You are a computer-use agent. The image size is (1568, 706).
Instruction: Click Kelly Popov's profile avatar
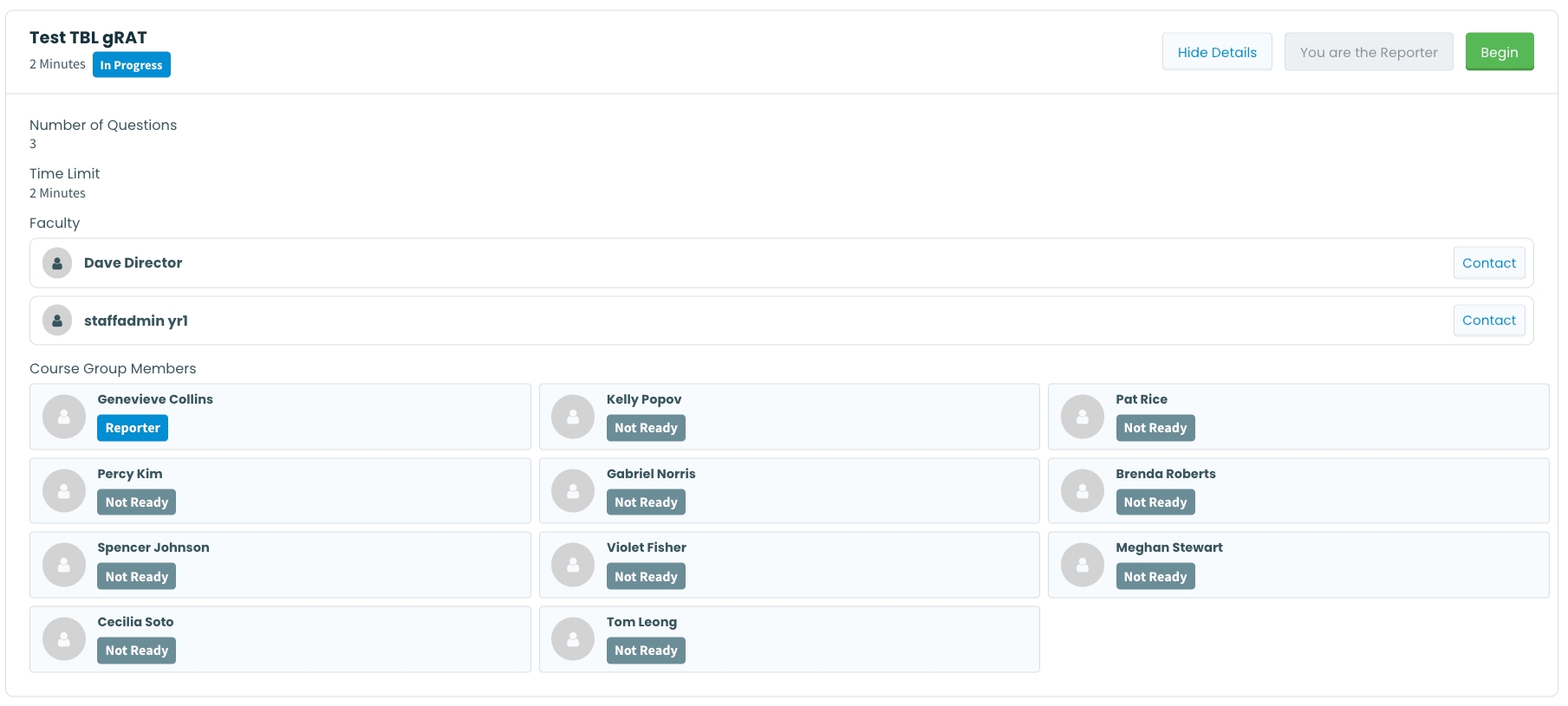point(573,417)
